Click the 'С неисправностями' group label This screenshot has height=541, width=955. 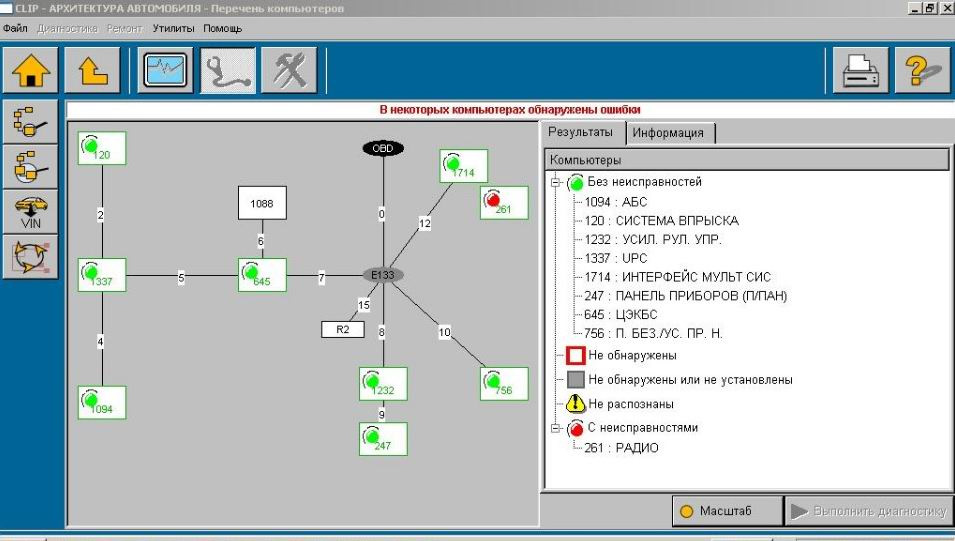[643, 428]
